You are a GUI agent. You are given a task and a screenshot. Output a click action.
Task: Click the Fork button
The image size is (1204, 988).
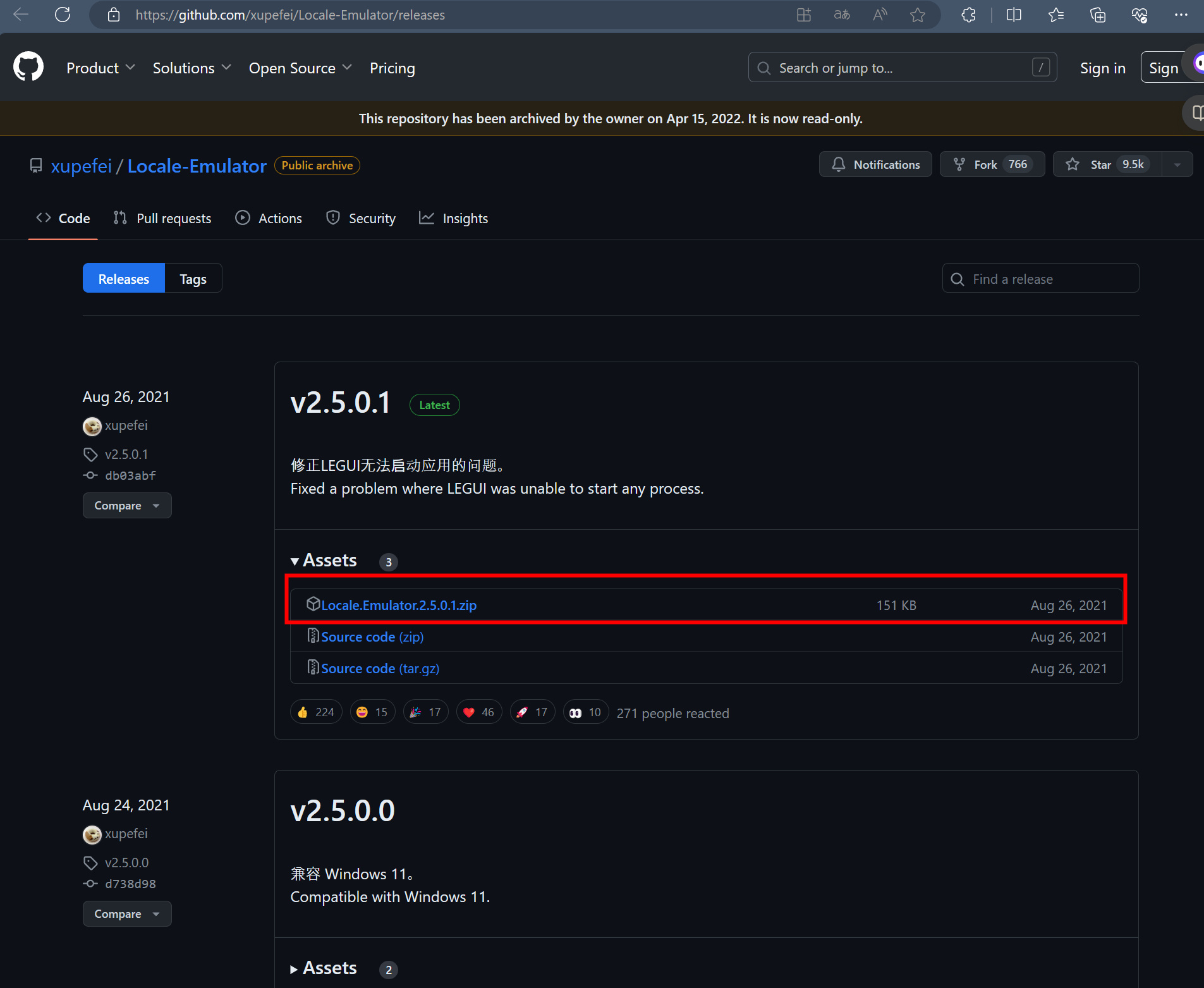(992, 164)
